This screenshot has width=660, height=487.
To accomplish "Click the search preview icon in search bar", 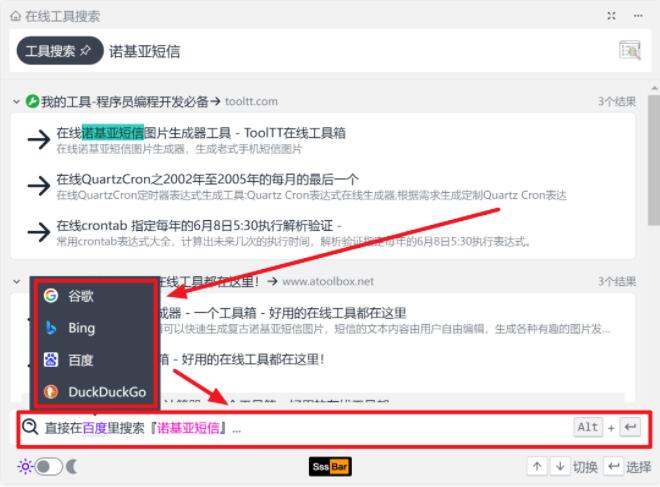I will click(629, 51).
